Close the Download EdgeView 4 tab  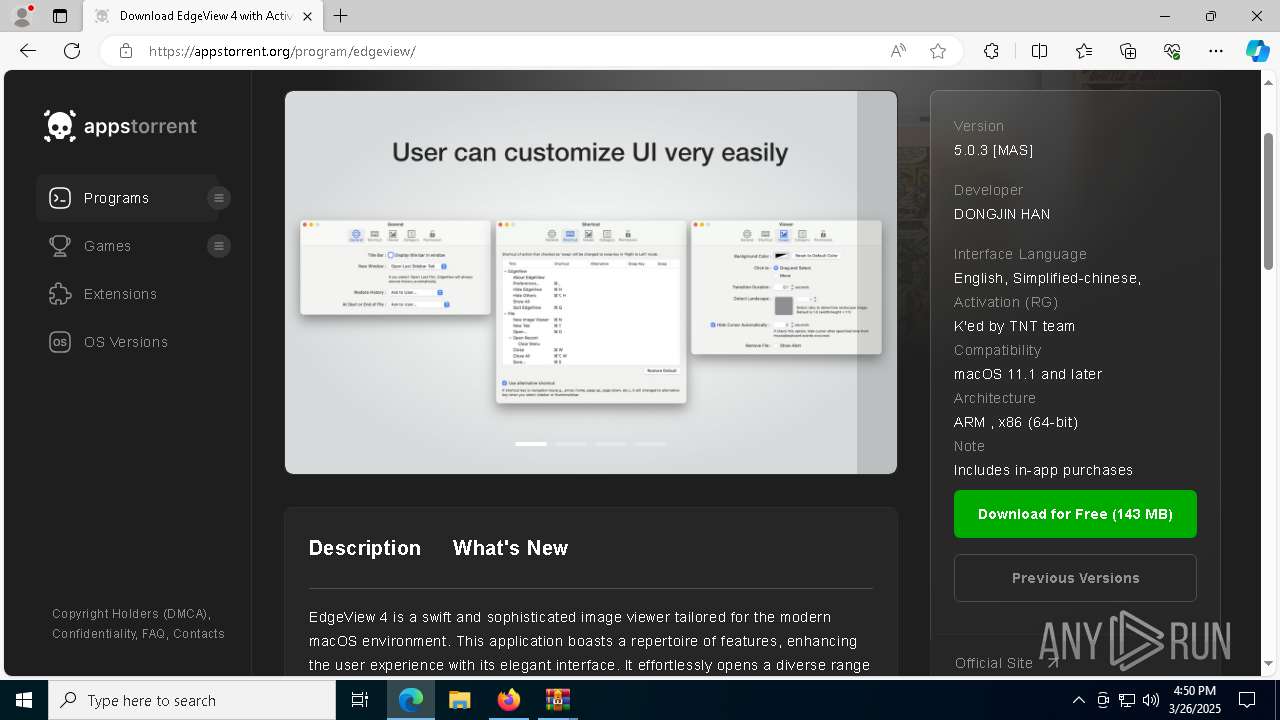[x=309, y=16]
